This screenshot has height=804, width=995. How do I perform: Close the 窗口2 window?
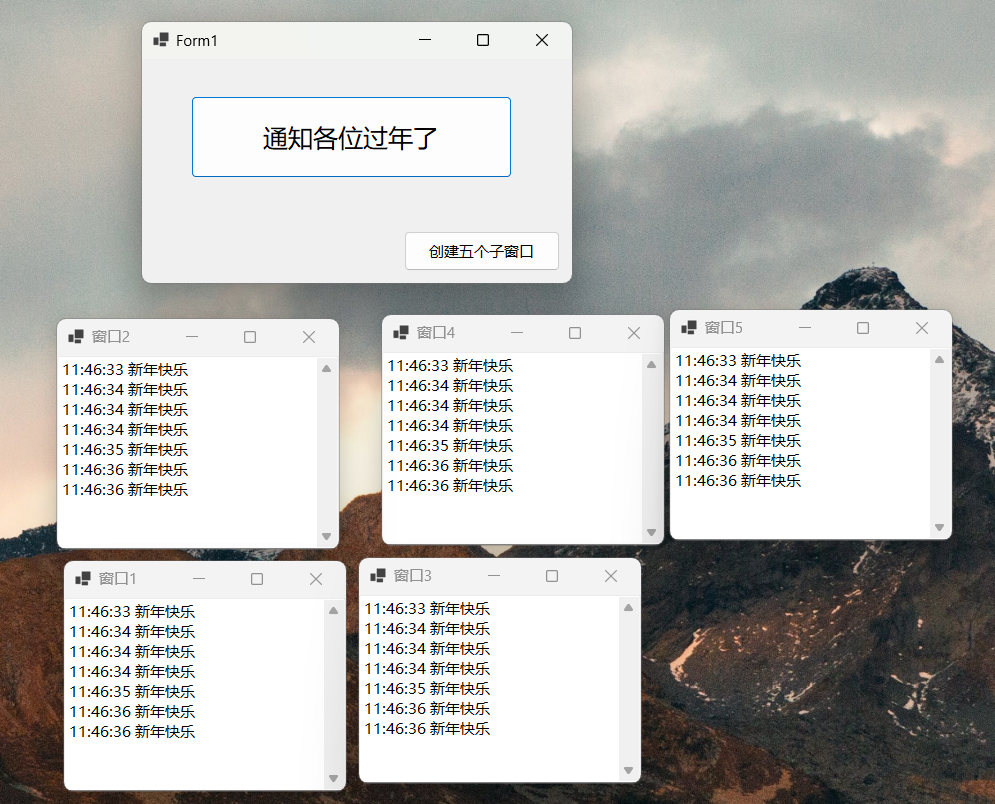click(309, 337)
